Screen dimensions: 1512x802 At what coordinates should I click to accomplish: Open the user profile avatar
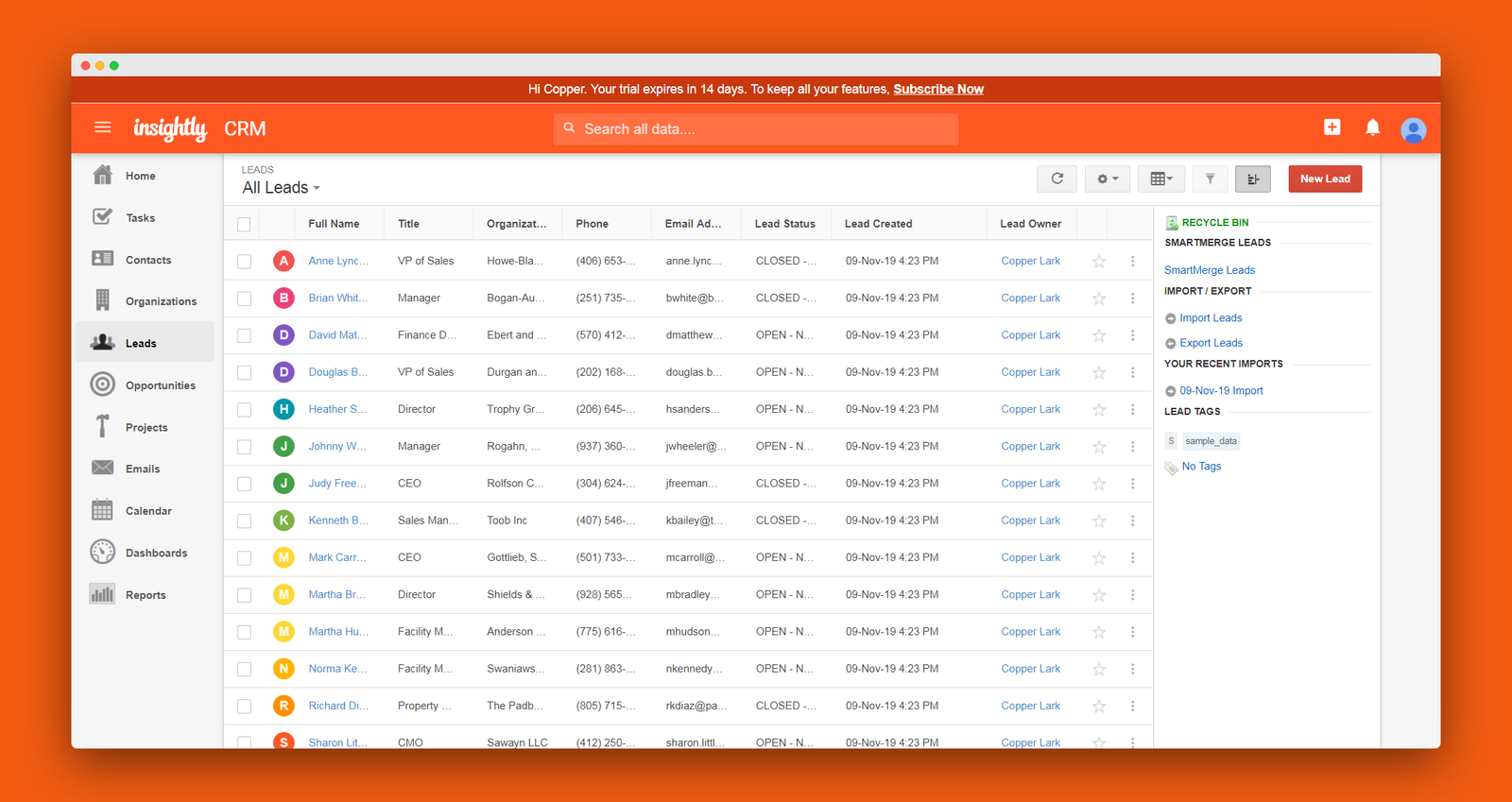point(1414,129)
